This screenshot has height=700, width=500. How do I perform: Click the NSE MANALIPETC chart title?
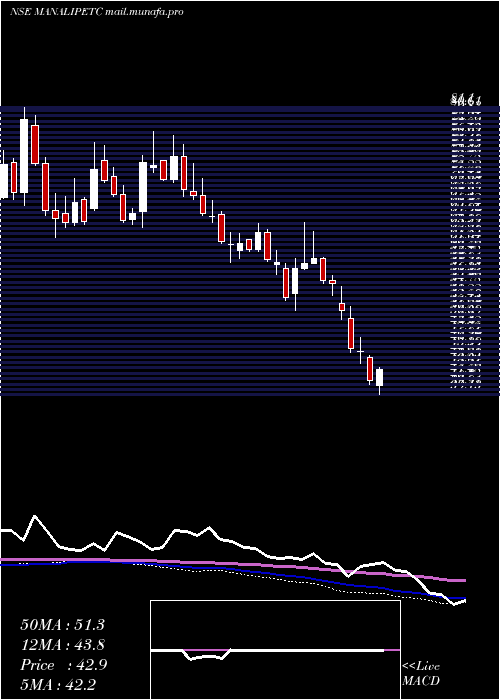pyautogui.click(x=96, y=12)
